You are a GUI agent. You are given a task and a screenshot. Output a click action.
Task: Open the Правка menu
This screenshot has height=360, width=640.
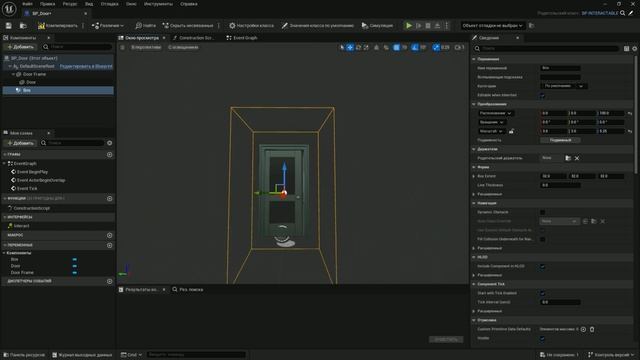point(47,4)
